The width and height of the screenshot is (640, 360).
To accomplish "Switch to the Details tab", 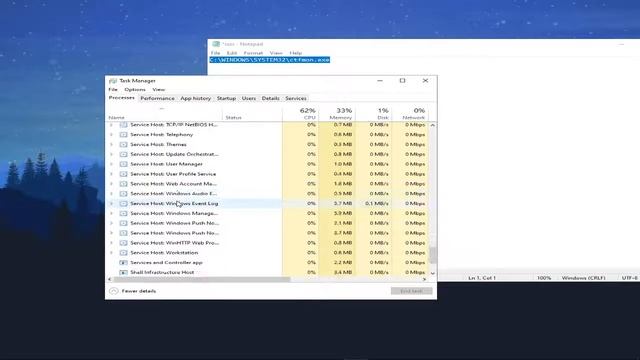I will click(270, 98).
